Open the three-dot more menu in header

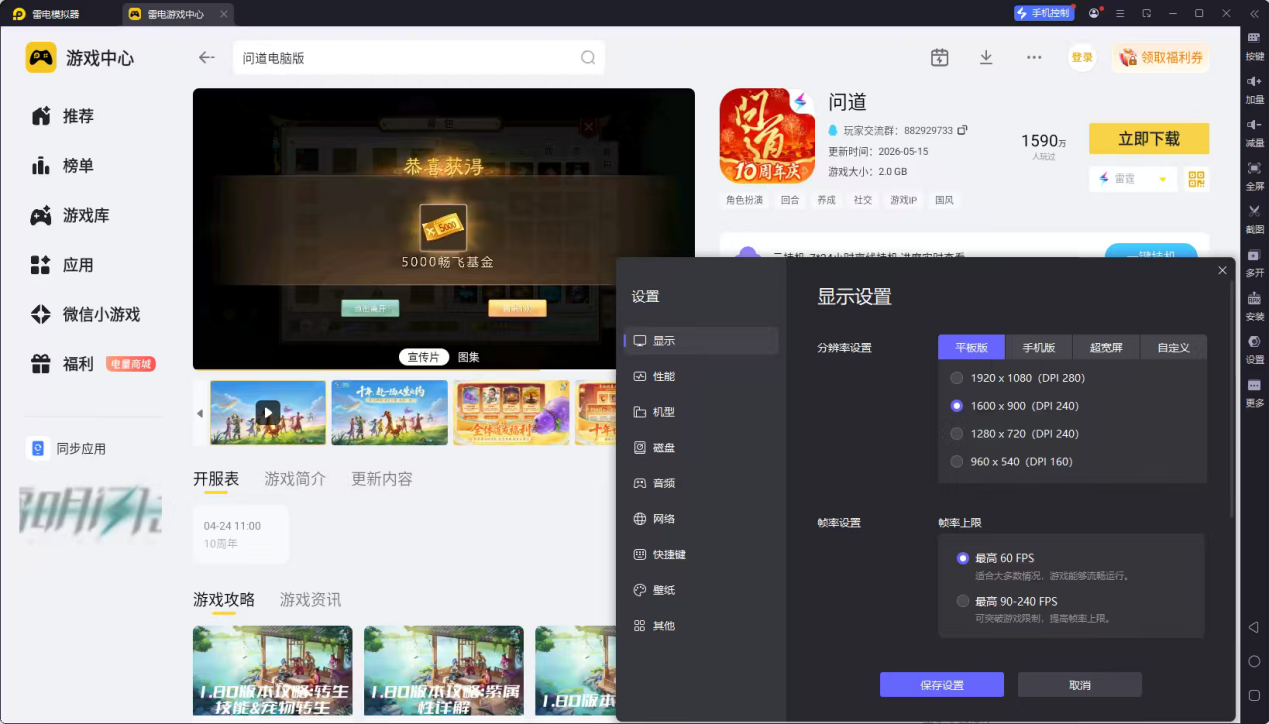[x=1034, y=58]
